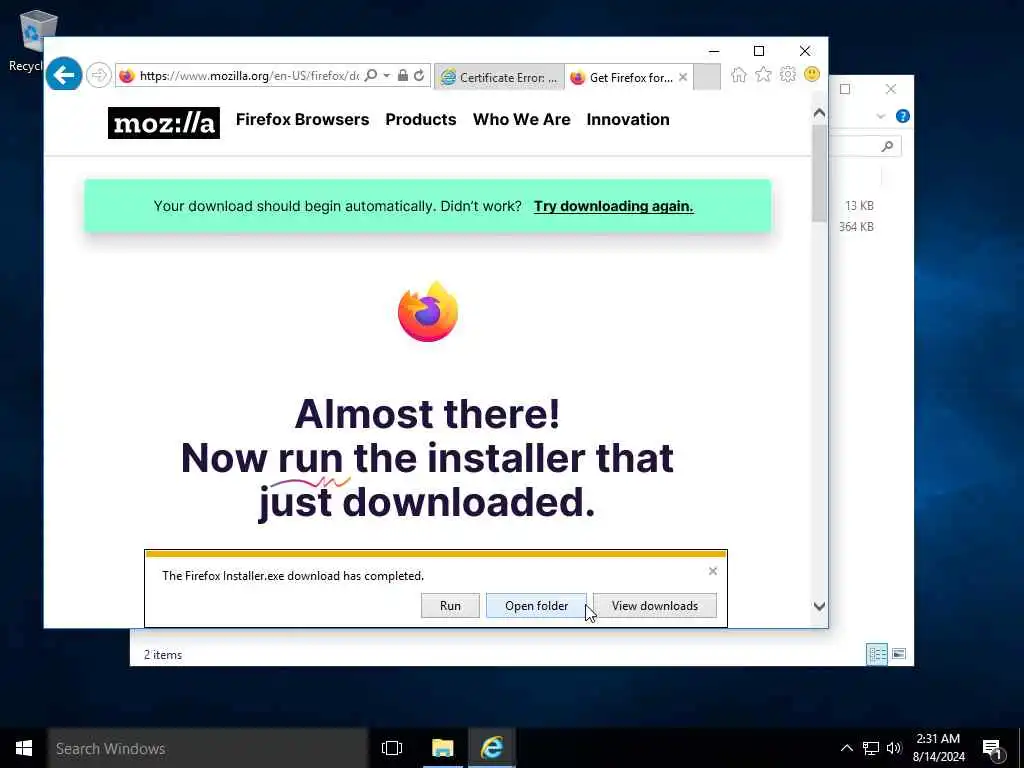Open File Explorer from the taskbar

coord(442,748)
